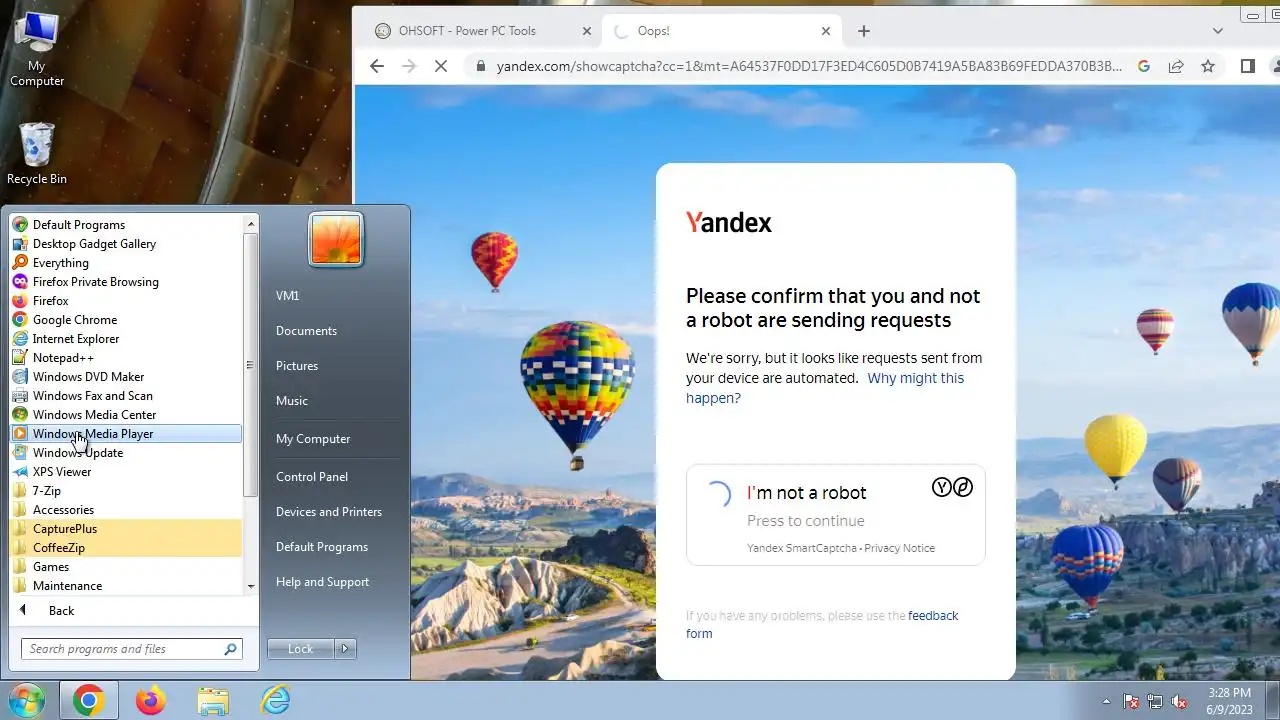Click the Google translate icon in address bar

1144,66
